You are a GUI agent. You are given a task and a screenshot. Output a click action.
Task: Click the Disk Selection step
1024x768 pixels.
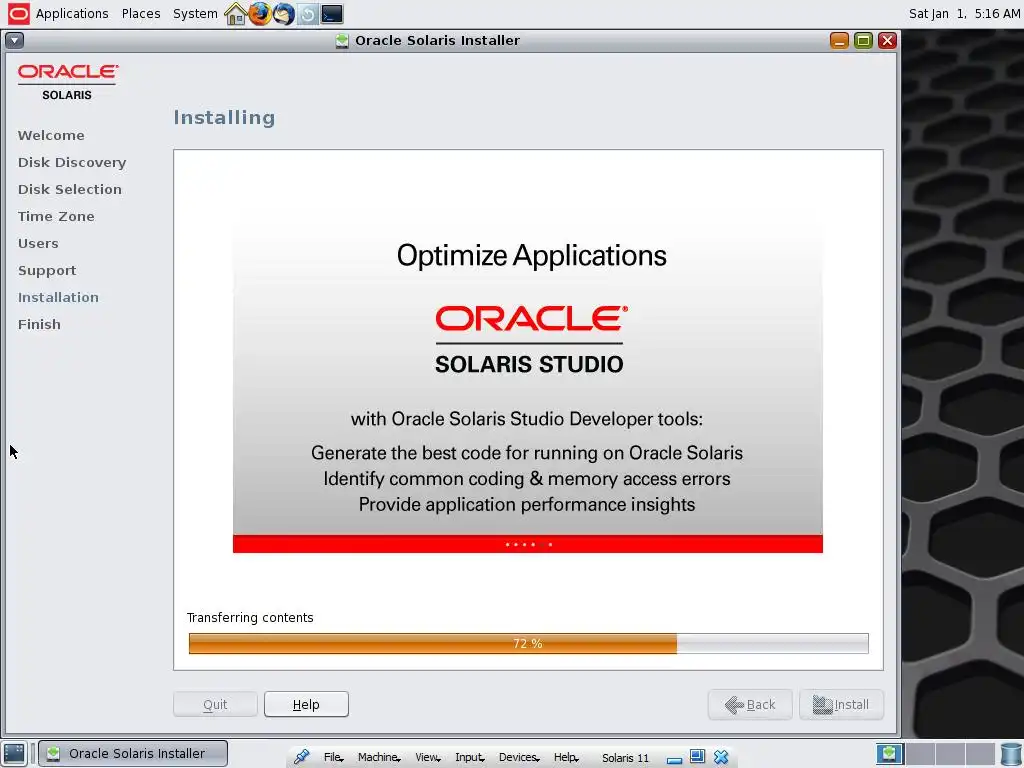click(70, 189)
